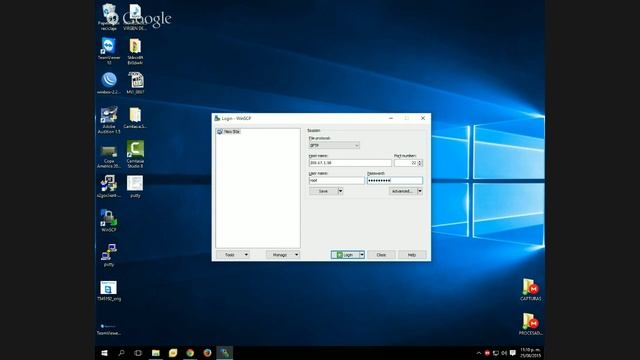The width and height of the screenshot is (640, 360).
Task: Open the Tools menu button
Action: click(233, 255)
